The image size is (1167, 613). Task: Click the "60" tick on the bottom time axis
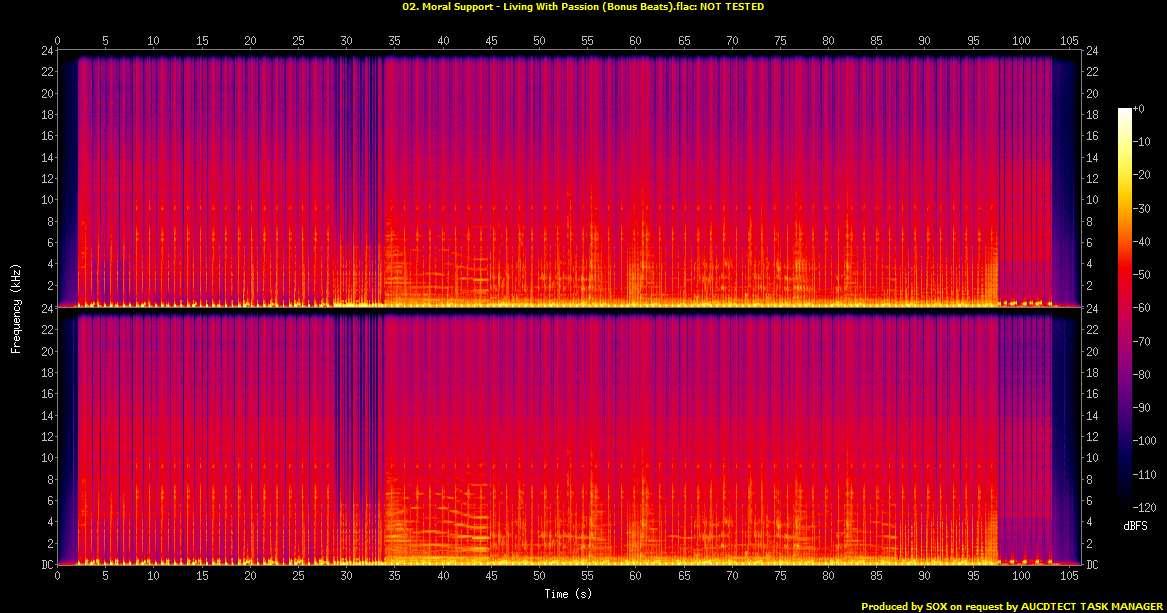(x=635, y=576)
